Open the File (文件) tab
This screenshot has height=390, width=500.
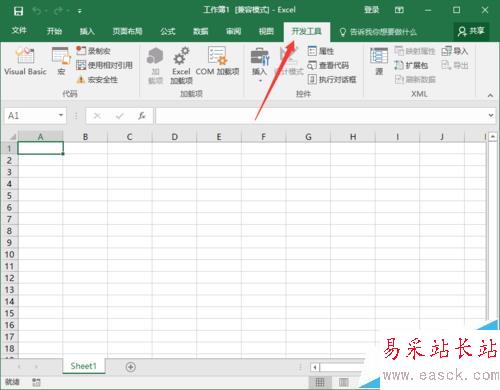(19, 31)
